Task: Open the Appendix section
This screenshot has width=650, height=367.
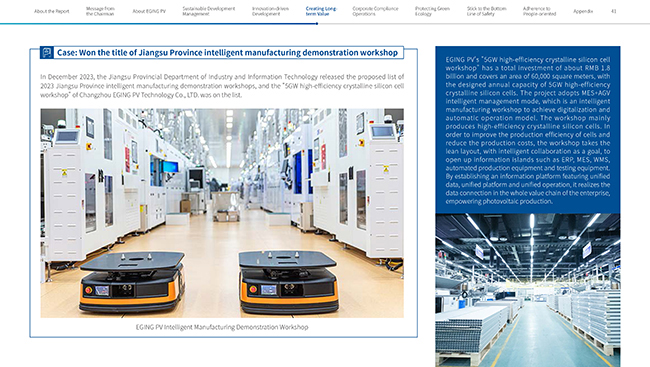Action: pos(583,11)
